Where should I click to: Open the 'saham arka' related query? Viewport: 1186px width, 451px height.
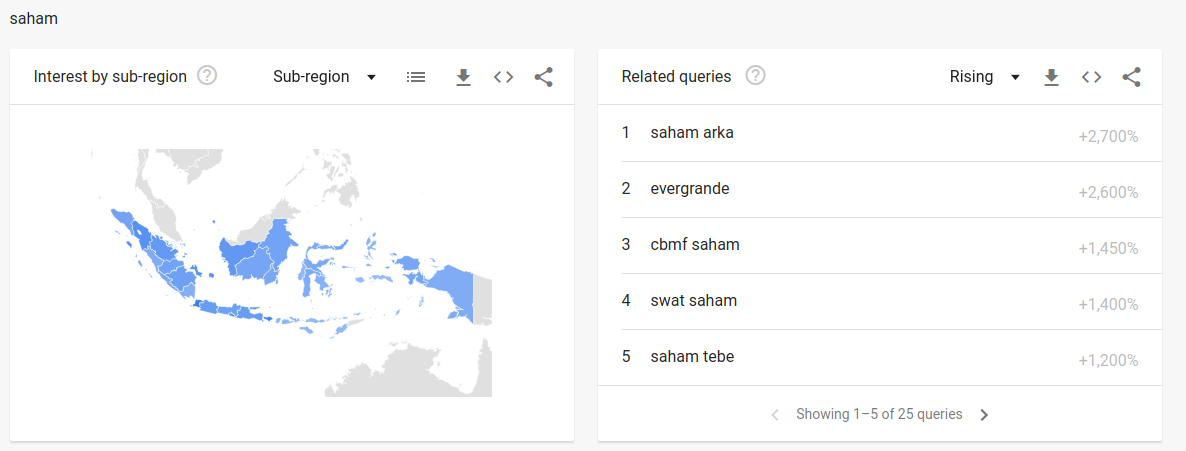click(692, 133)
